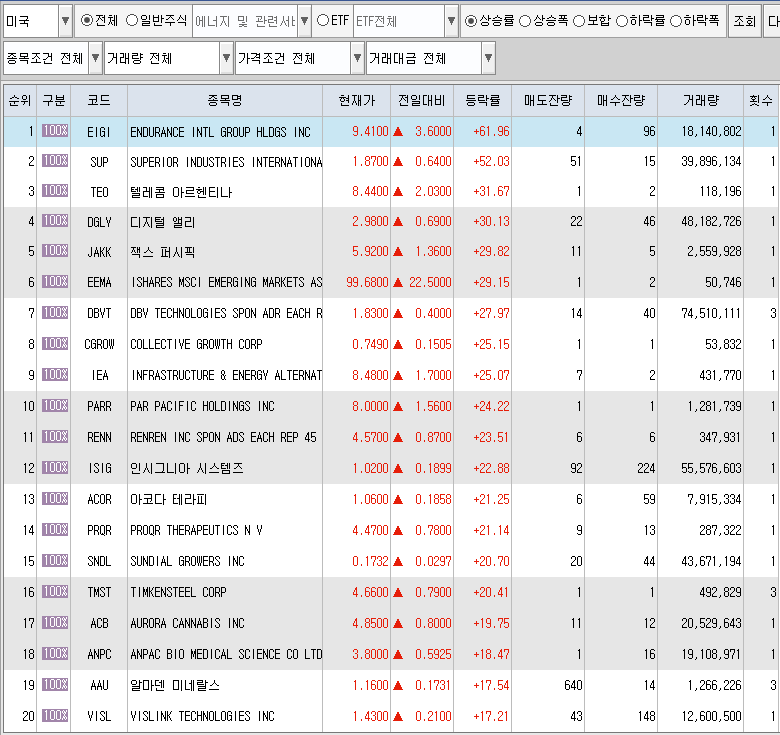Viewport: 780px width, 735px height.
Task: Click the 100% badge in IEA row
Action: click(x=55, y=374)
